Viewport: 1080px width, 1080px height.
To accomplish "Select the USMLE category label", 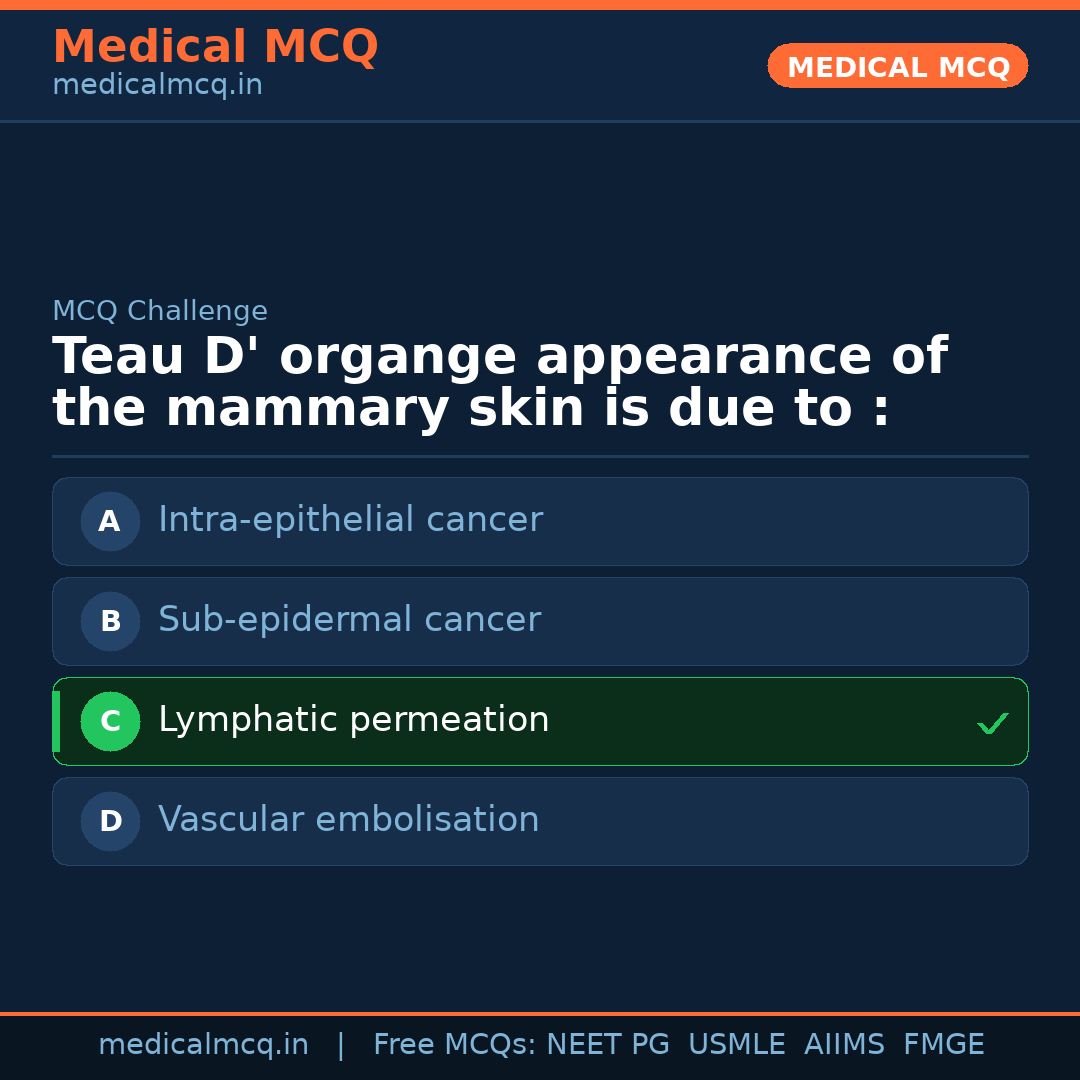I will coord(737,1044).
